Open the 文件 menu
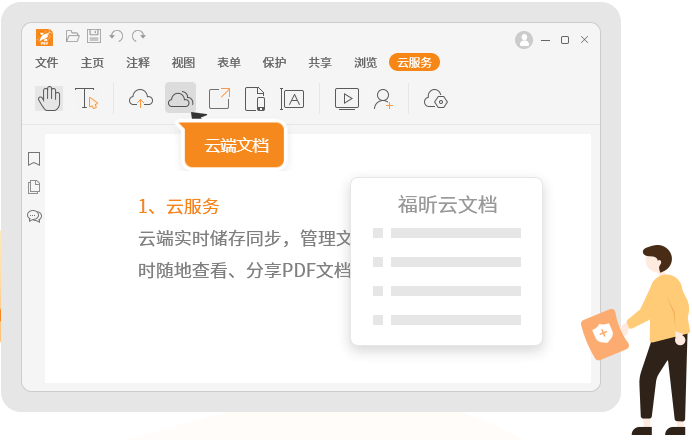The height and width of the screenshot is (440, 692). point(47,63)
